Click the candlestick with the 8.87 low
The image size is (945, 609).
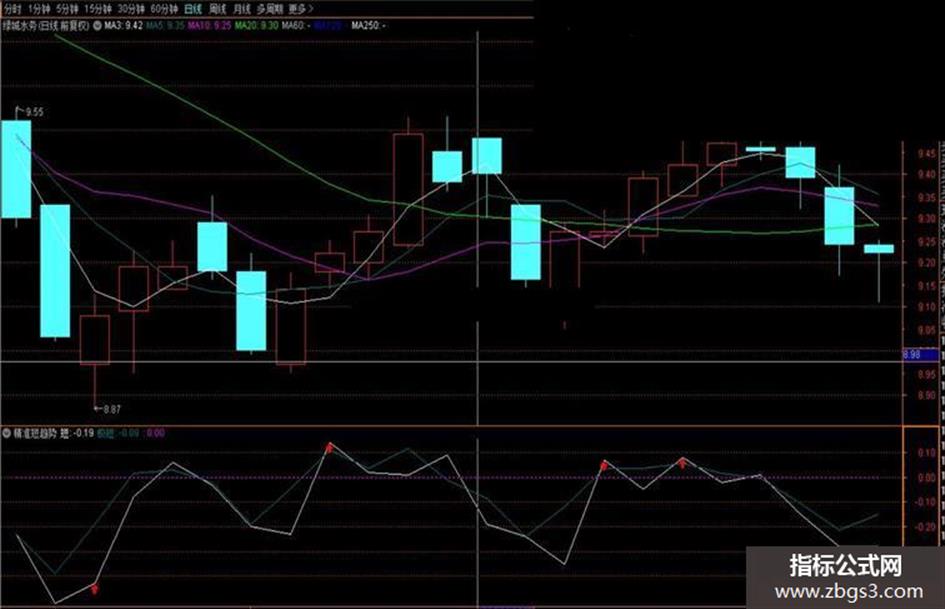click(95, 339)
